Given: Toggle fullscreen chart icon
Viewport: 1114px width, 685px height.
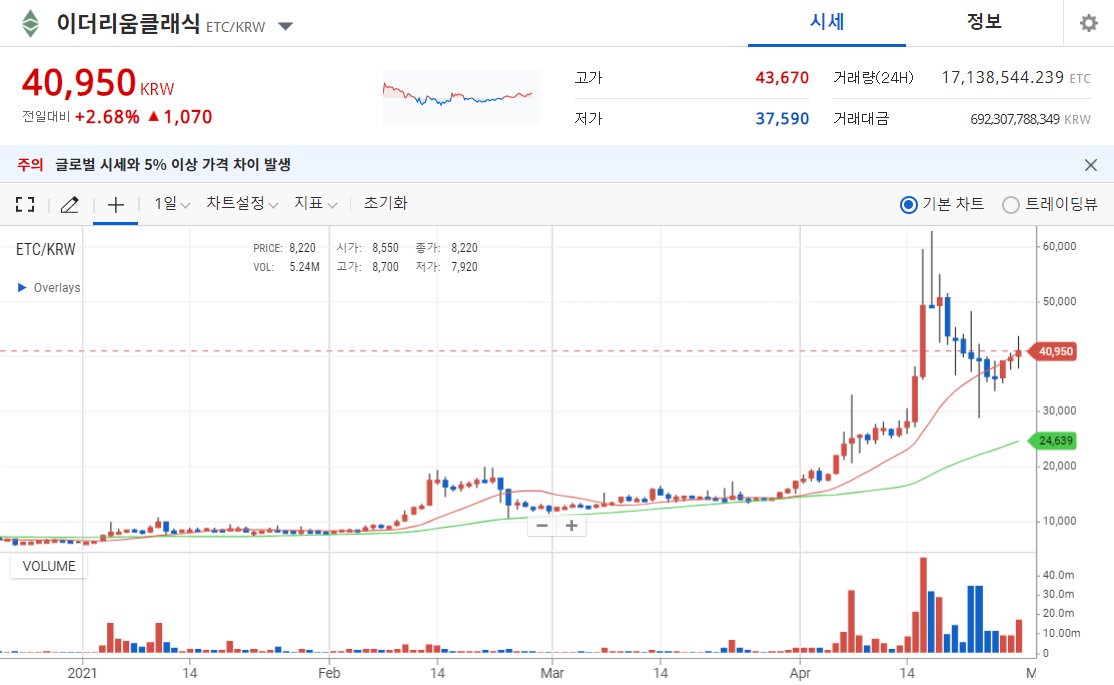Looking at the screenshot, I should (x=25, y=205).
